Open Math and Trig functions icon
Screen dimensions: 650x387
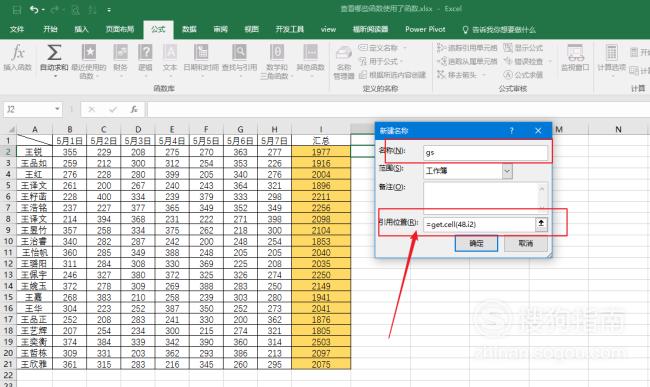(x=276, y=53)
